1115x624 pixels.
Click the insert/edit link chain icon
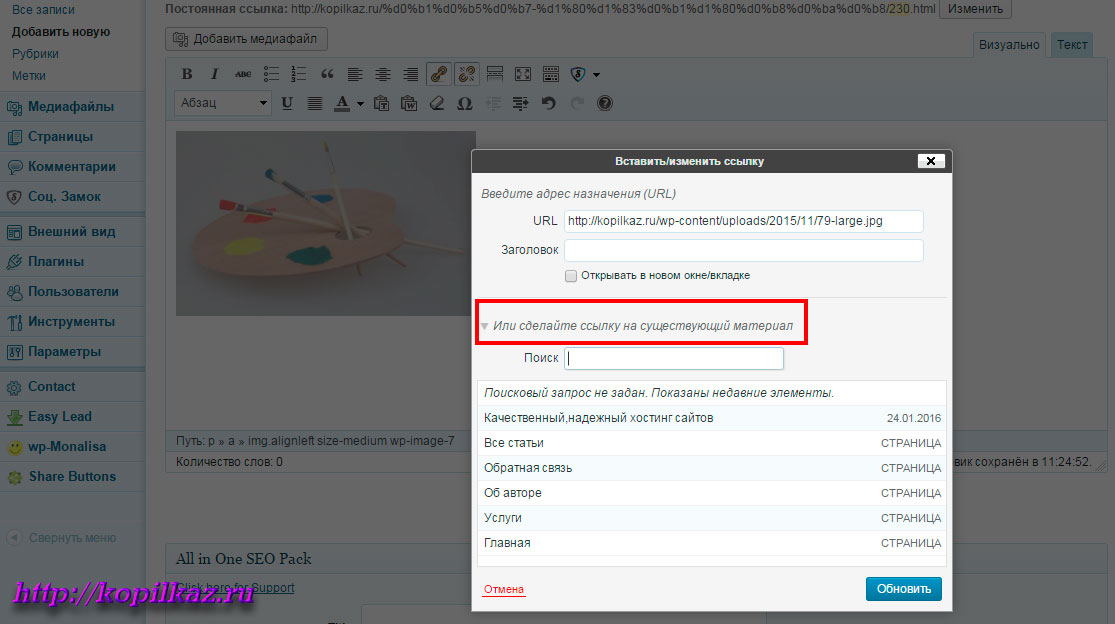439,74
